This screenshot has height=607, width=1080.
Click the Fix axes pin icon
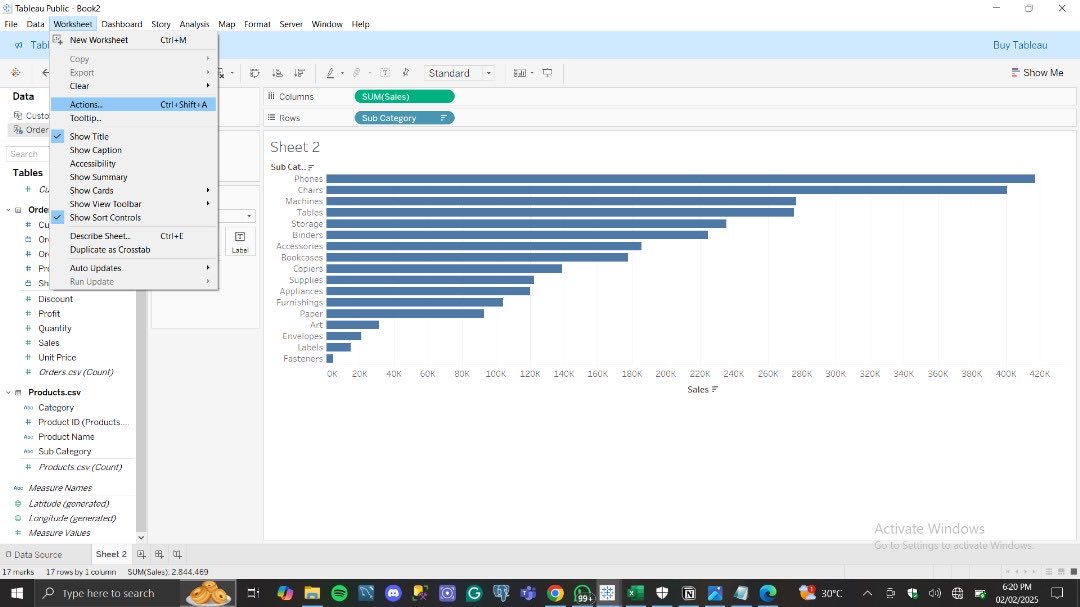[406, 73]
